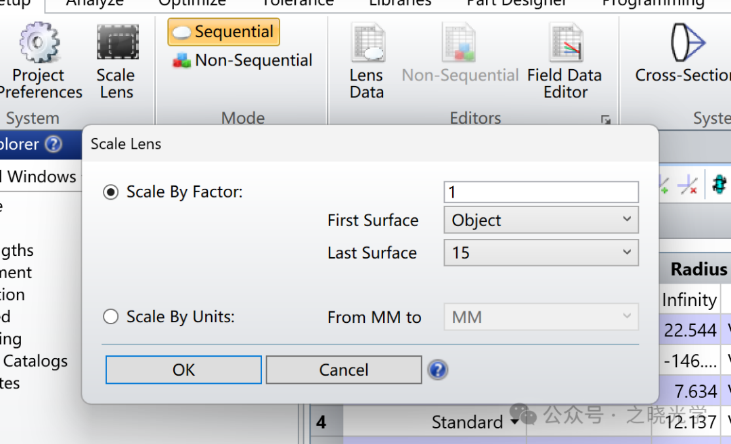This screenshot has height=444, width=731.
Task: Click the scale factor input field
Action: coord(540,192)
